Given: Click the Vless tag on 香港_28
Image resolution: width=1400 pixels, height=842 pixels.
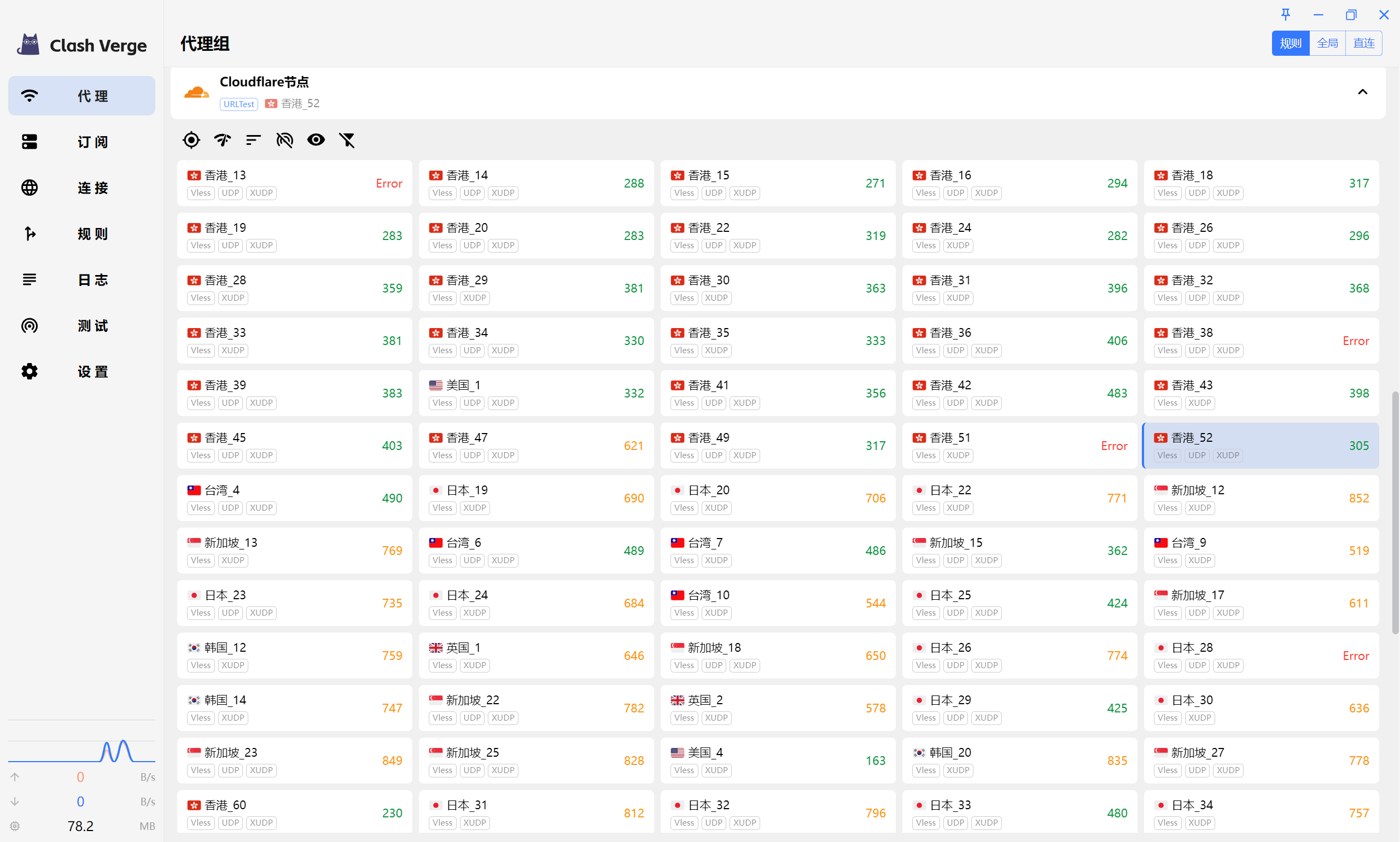Looking at the screenshot, I should click(201, 298).
